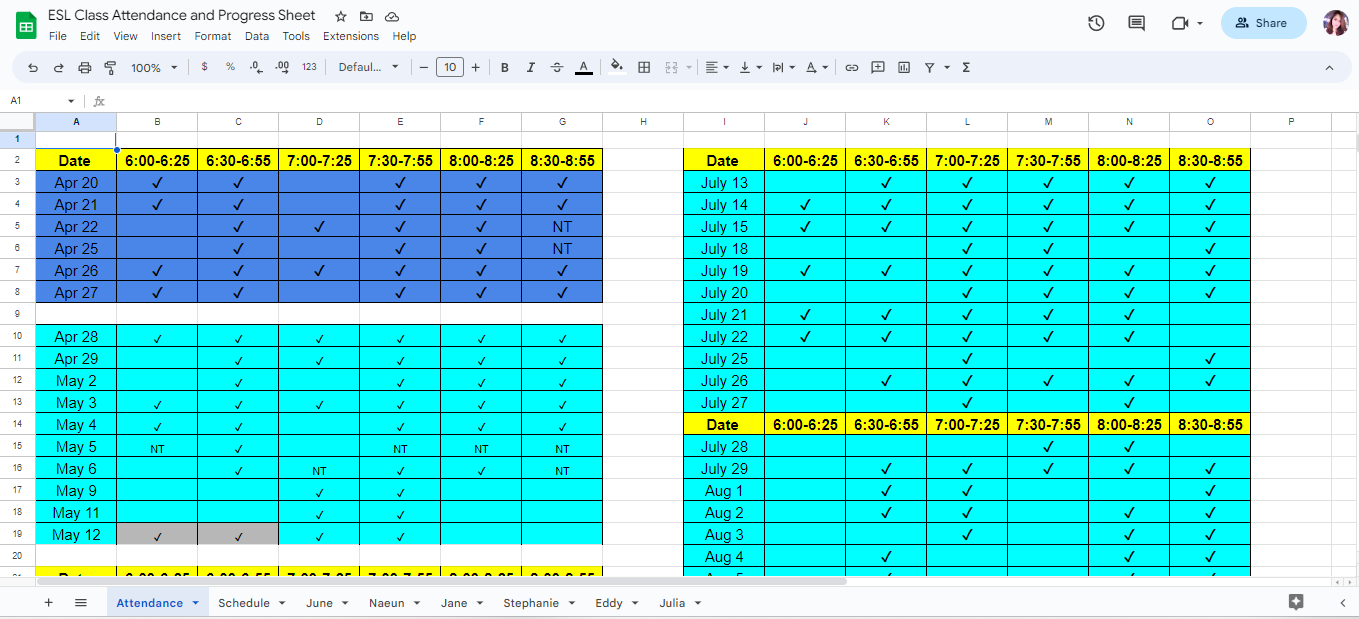
Task: Open the Name Box dropdown arrow
Action: point(71,101)
